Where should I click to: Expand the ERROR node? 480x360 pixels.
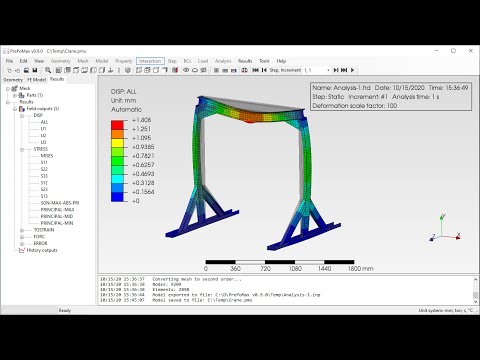tap(22, 244)
